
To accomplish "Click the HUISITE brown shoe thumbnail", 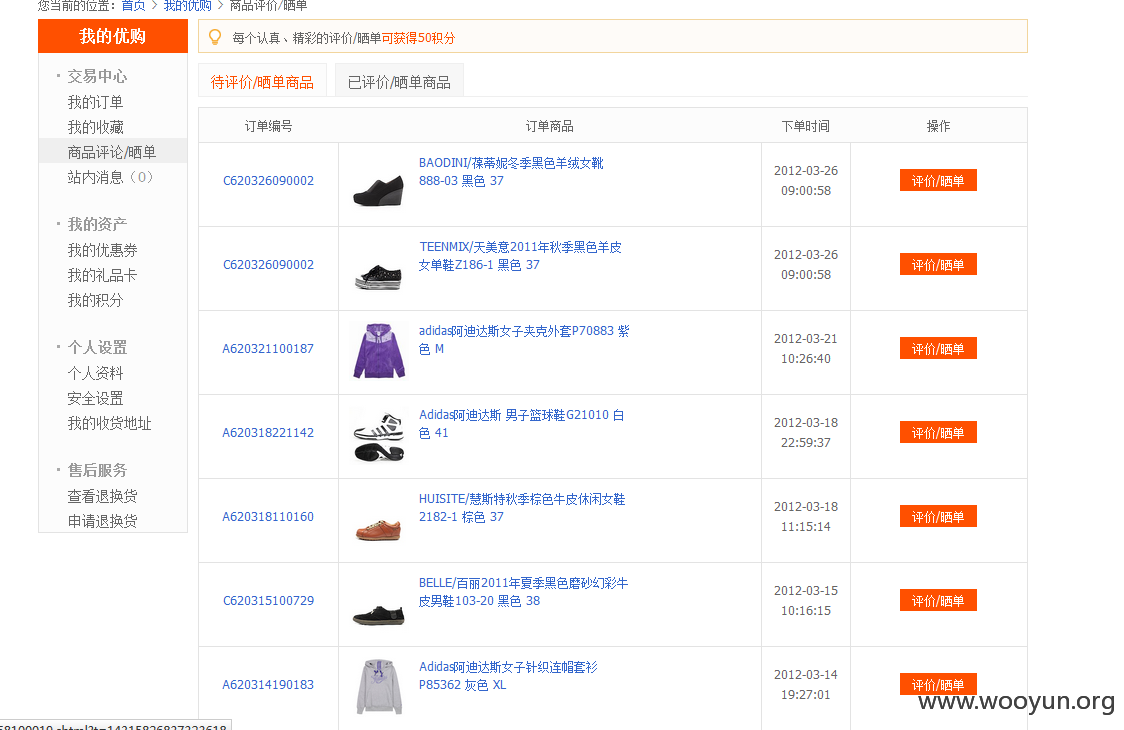I will (x=378, y=531).
